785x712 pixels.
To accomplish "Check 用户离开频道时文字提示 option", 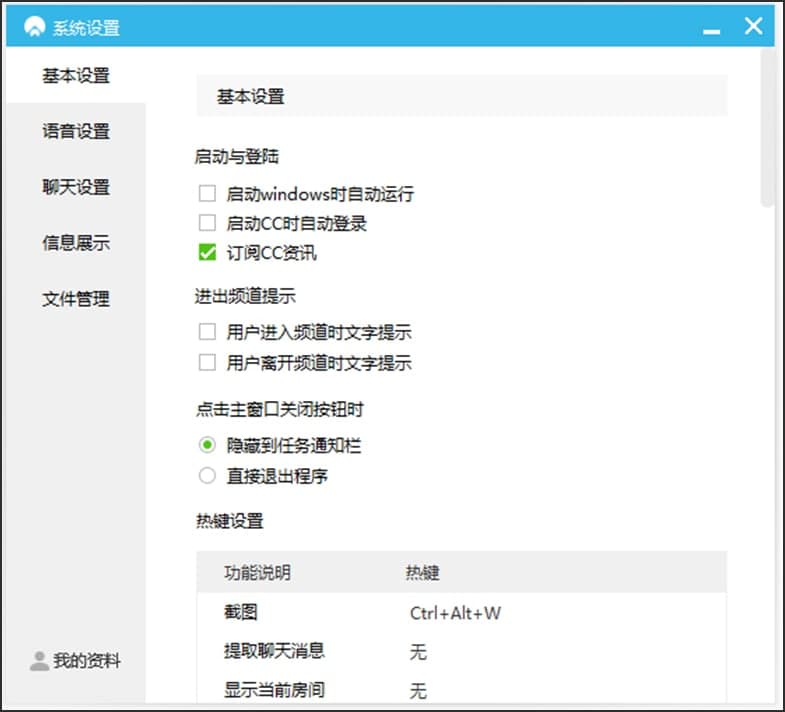I will tap(207, 362).
